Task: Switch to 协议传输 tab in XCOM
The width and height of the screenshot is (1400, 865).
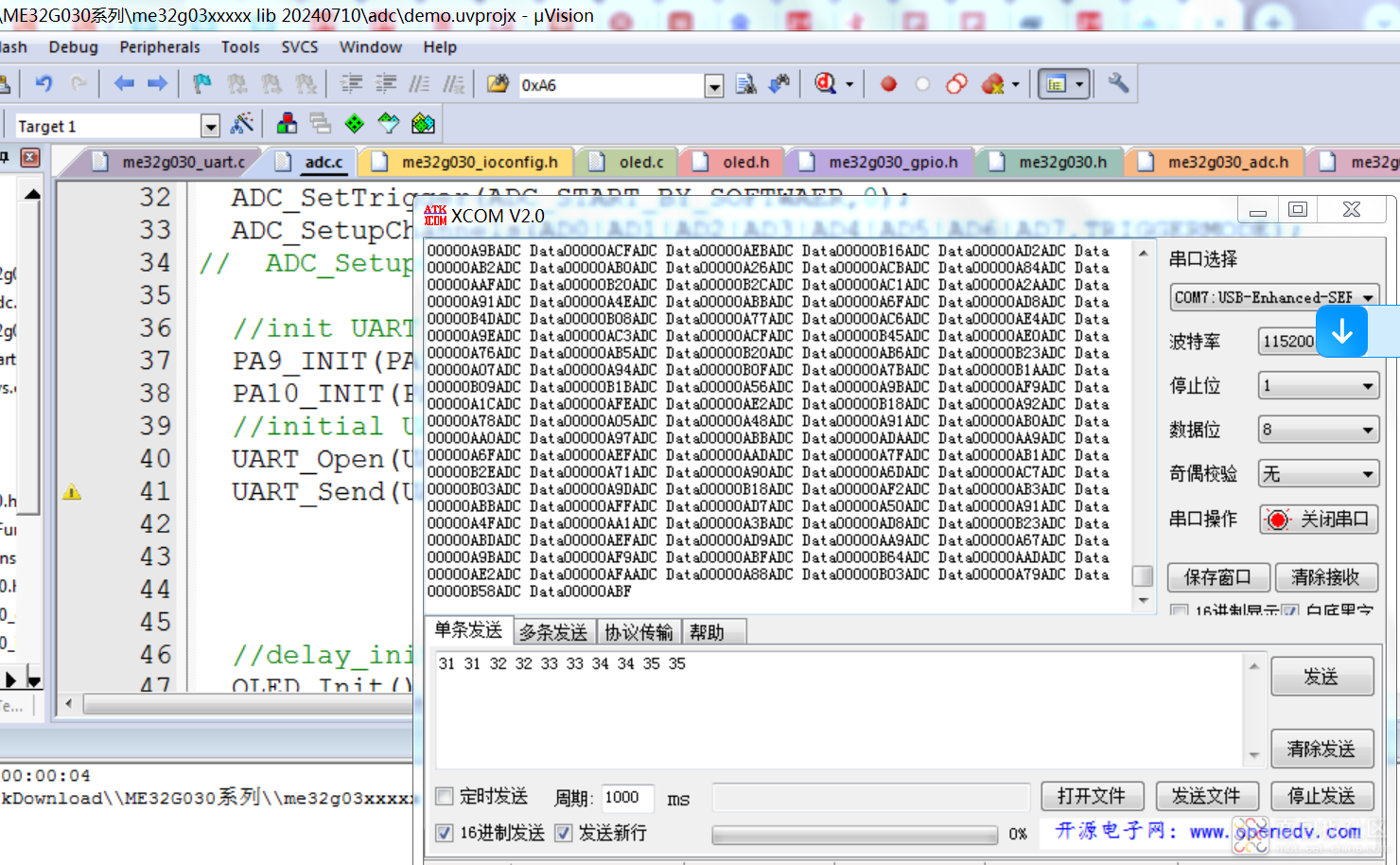Action: coord(639,632)
